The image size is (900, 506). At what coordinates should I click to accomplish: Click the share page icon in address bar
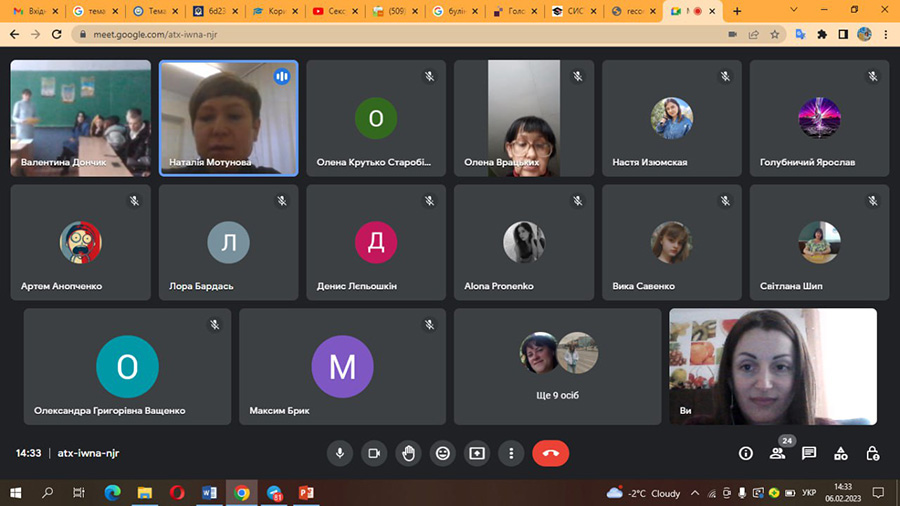(x=754, y=34)
